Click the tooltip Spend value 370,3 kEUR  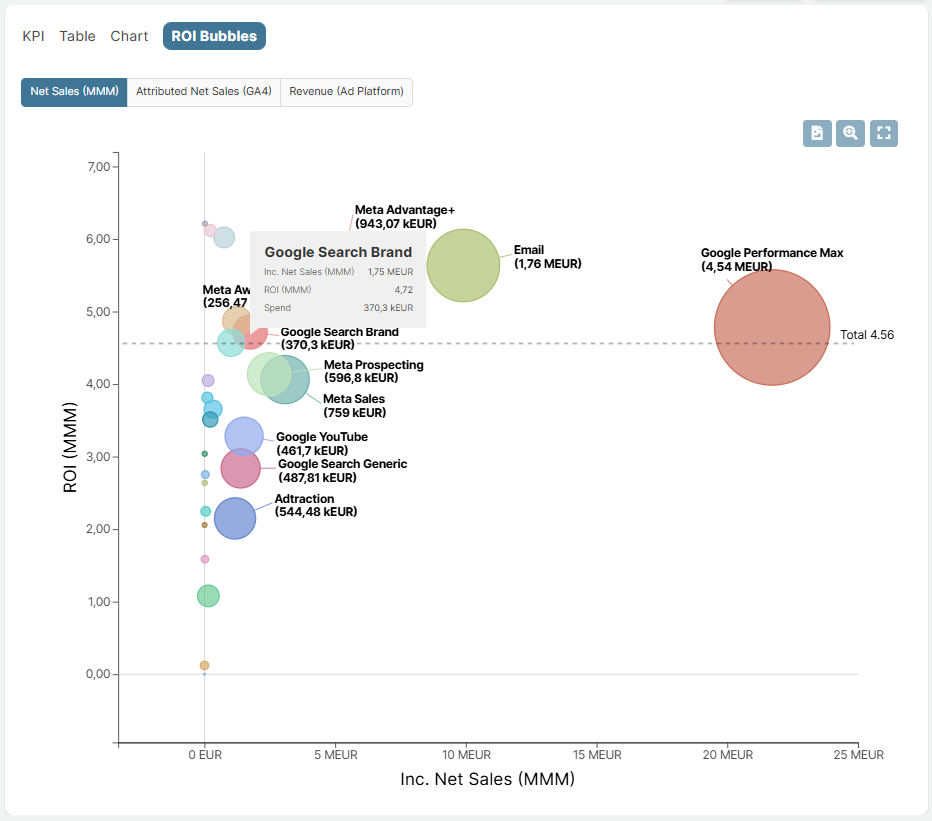[x=388, y=308]
